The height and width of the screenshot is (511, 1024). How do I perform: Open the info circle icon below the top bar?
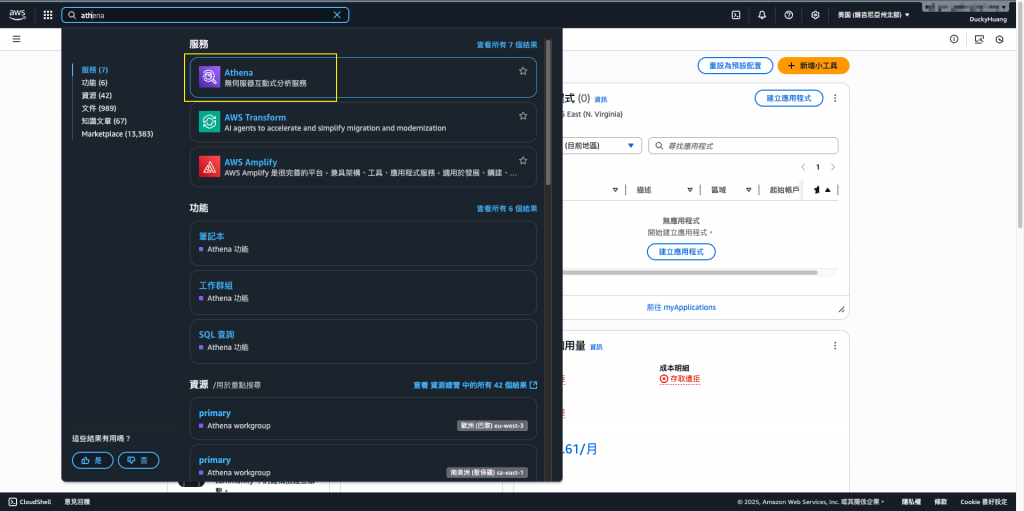click(954, 39)
